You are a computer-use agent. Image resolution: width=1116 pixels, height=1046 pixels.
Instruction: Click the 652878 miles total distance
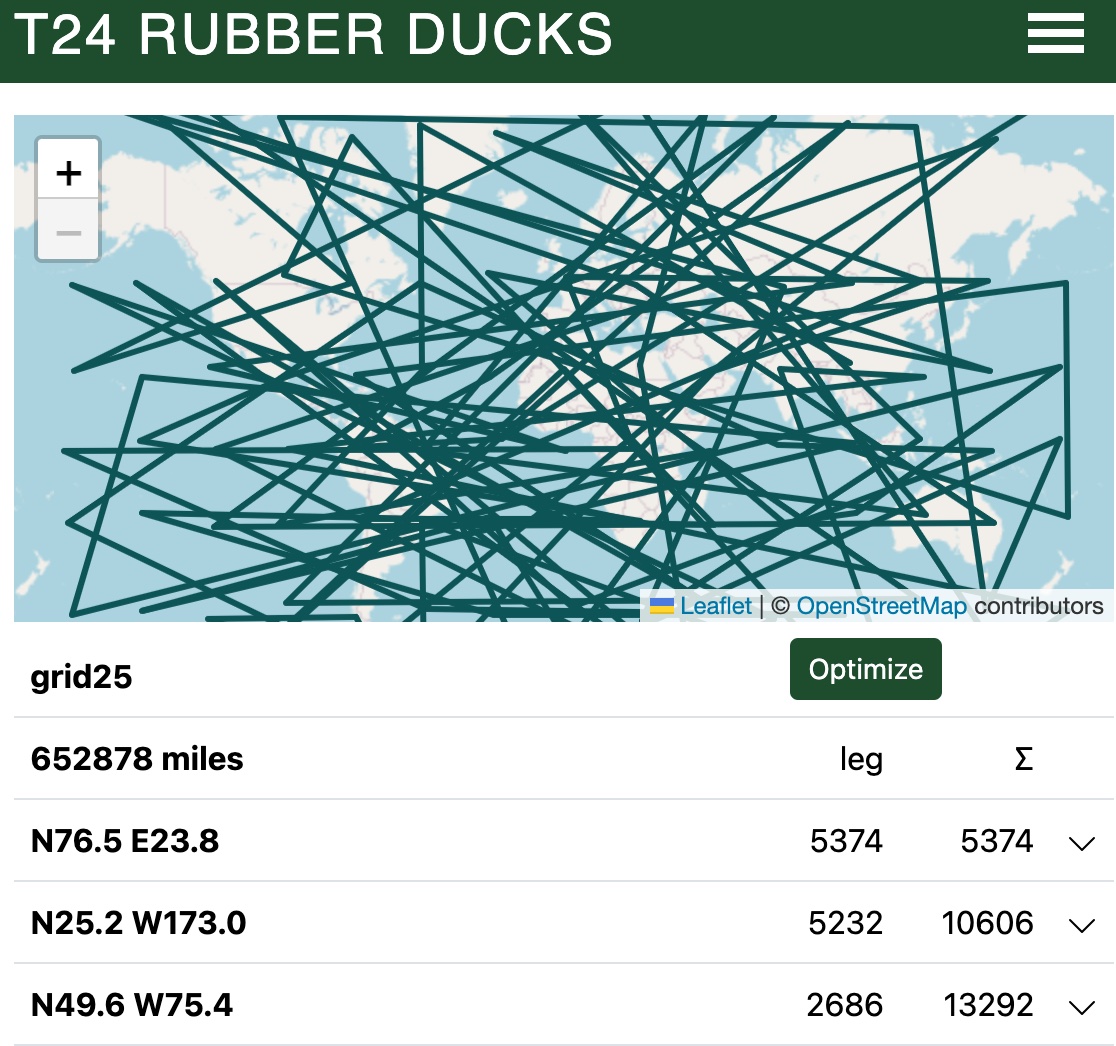coord(137,759)
